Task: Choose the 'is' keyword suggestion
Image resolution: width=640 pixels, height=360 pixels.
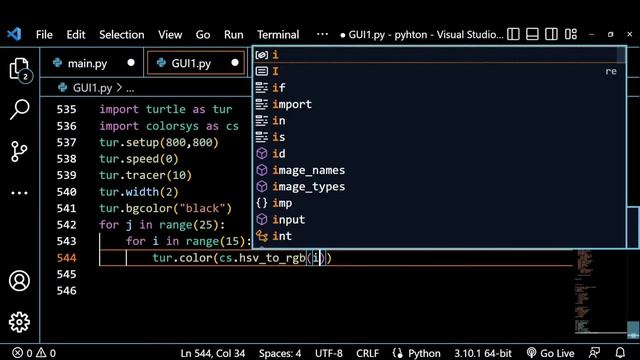Action: click(x=439, y=137)
